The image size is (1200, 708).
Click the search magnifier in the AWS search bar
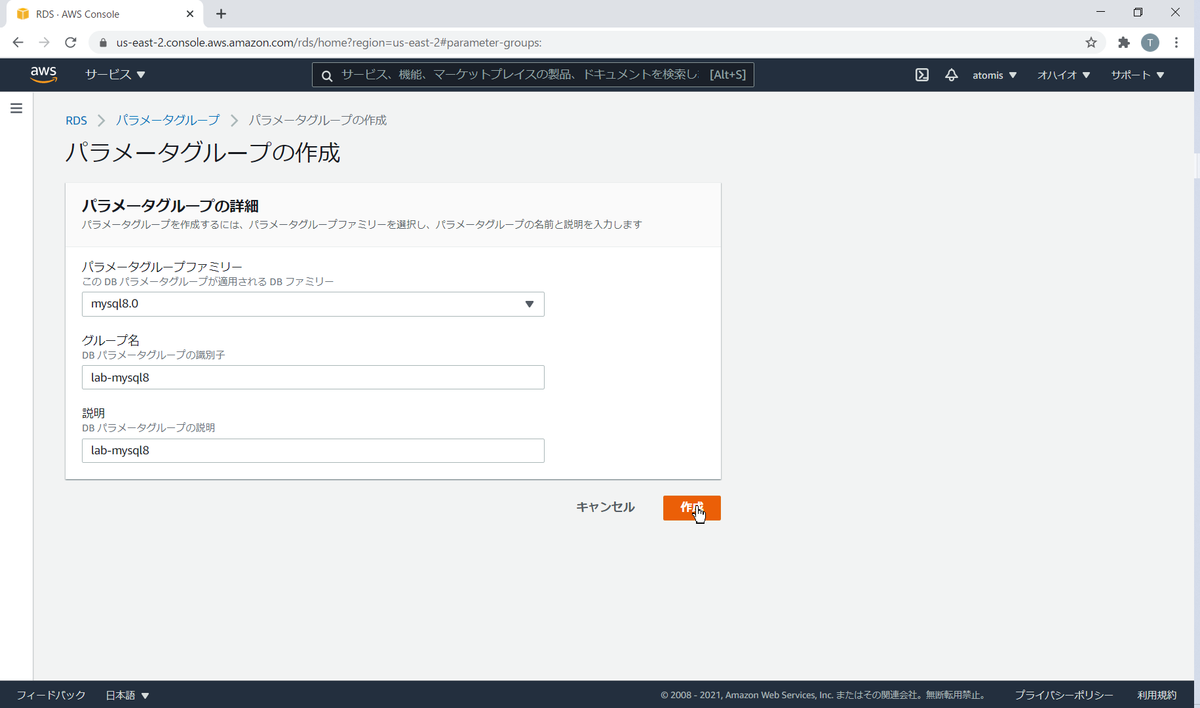(x=327, y=74)
